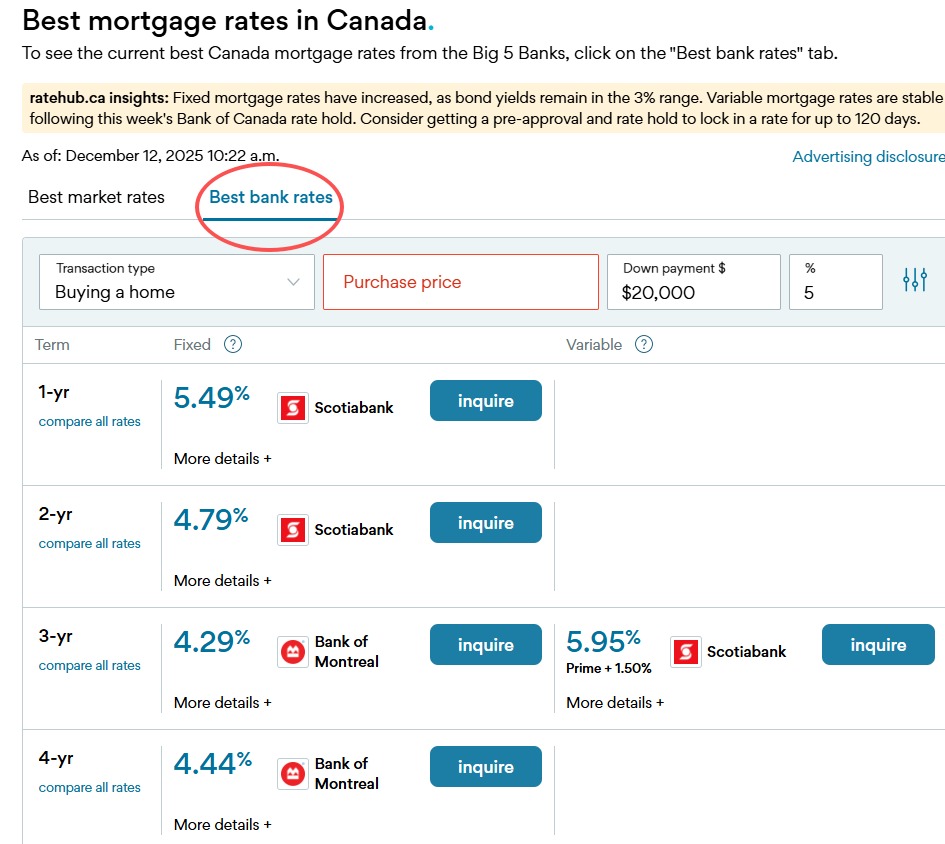
Task: Click the Down payment $ field
Action: click(693, 282)
